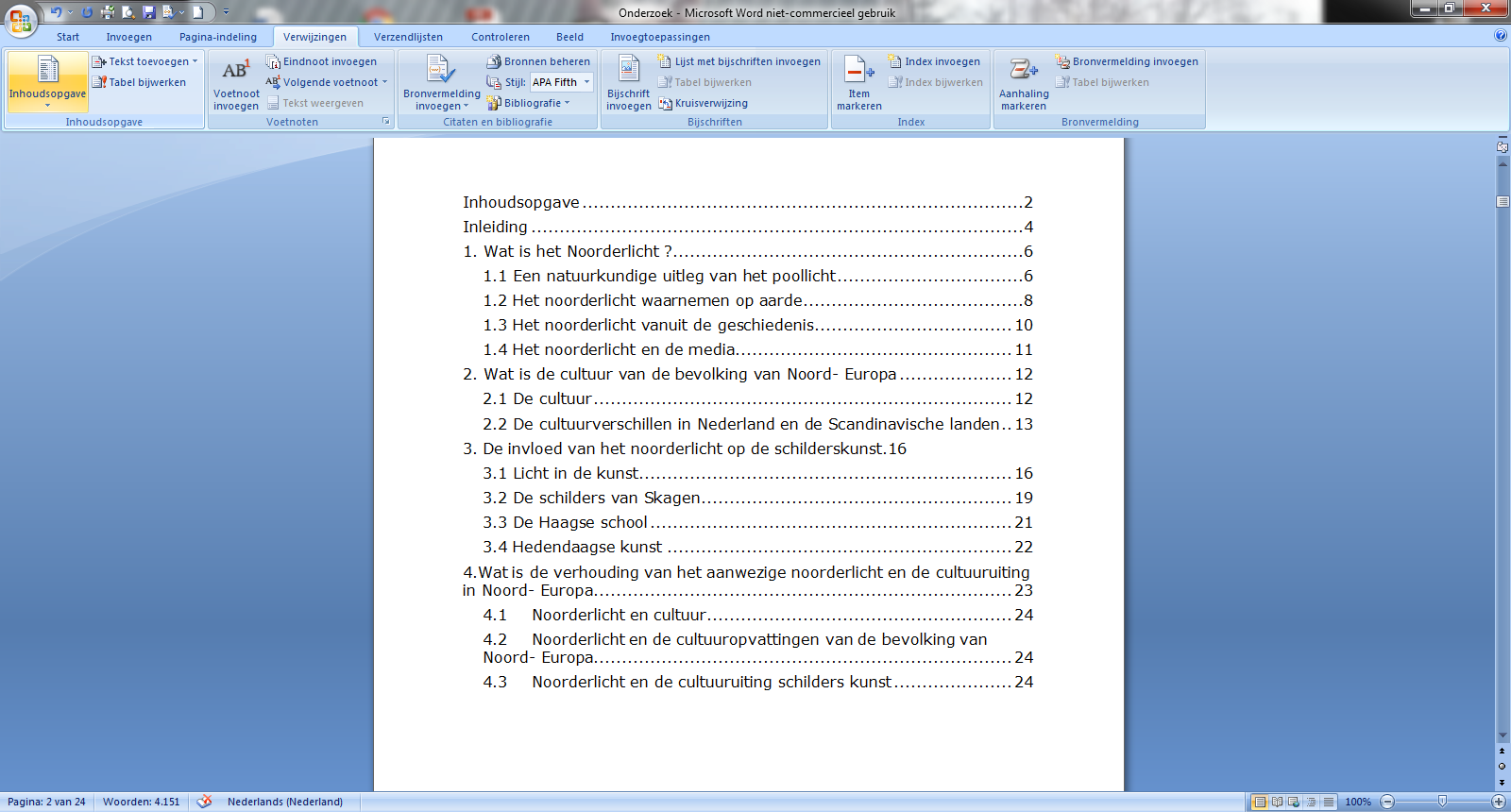The width and height of the screenshot is (1511, 812).
Task: Click Index invoegen
Action: click(934, 61)
